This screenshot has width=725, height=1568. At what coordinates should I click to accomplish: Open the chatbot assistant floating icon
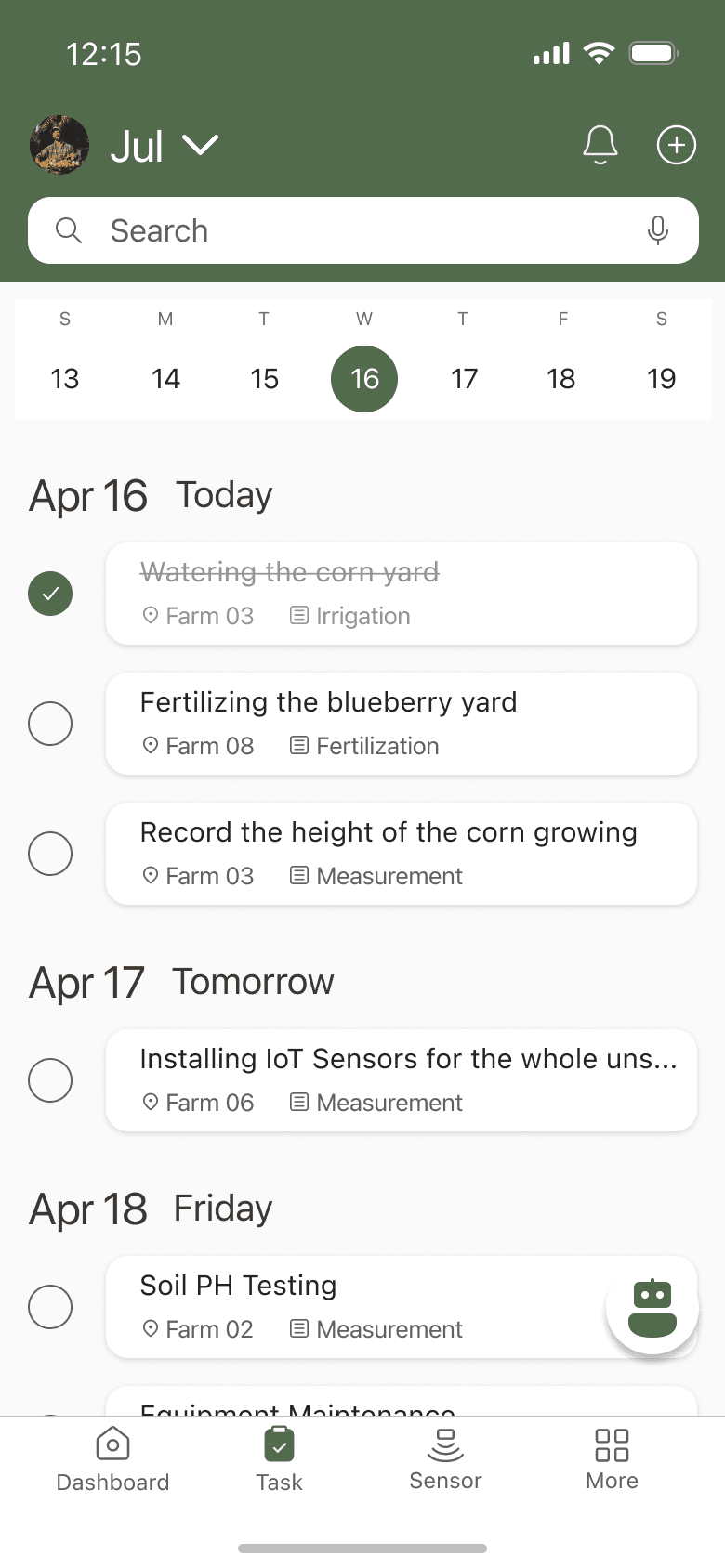point(652,1308)
